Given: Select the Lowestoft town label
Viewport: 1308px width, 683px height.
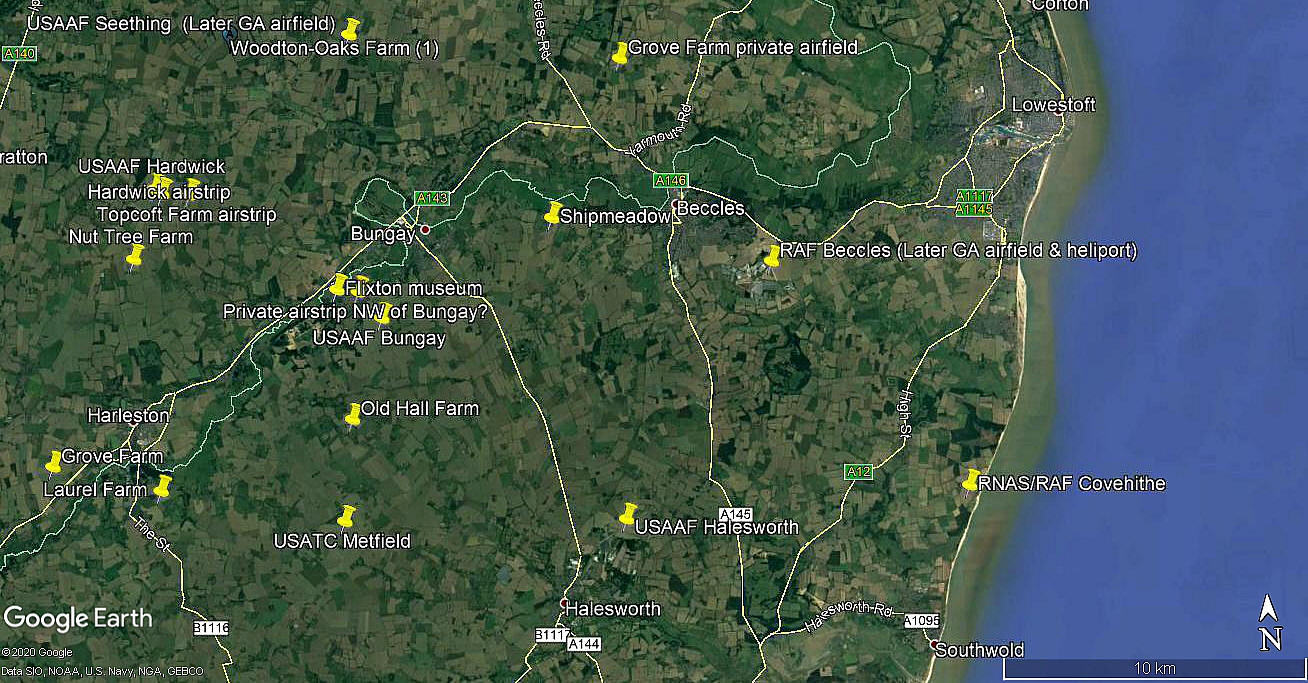Looking at the screenshot, I should tap(1054, 105).
